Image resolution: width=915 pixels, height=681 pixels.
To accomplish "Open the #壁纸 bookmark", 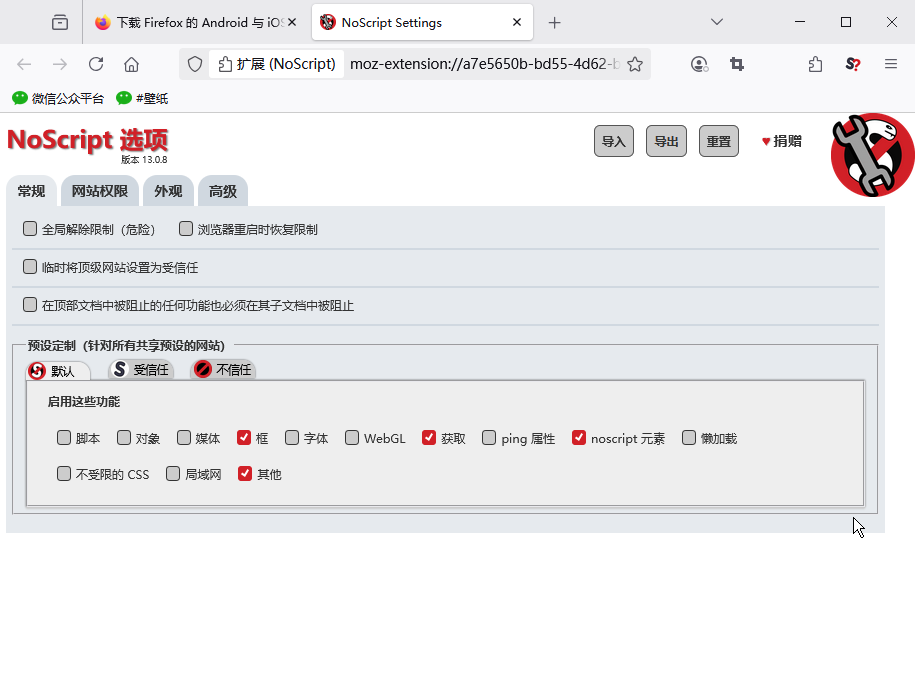I will tap(142, 98).
